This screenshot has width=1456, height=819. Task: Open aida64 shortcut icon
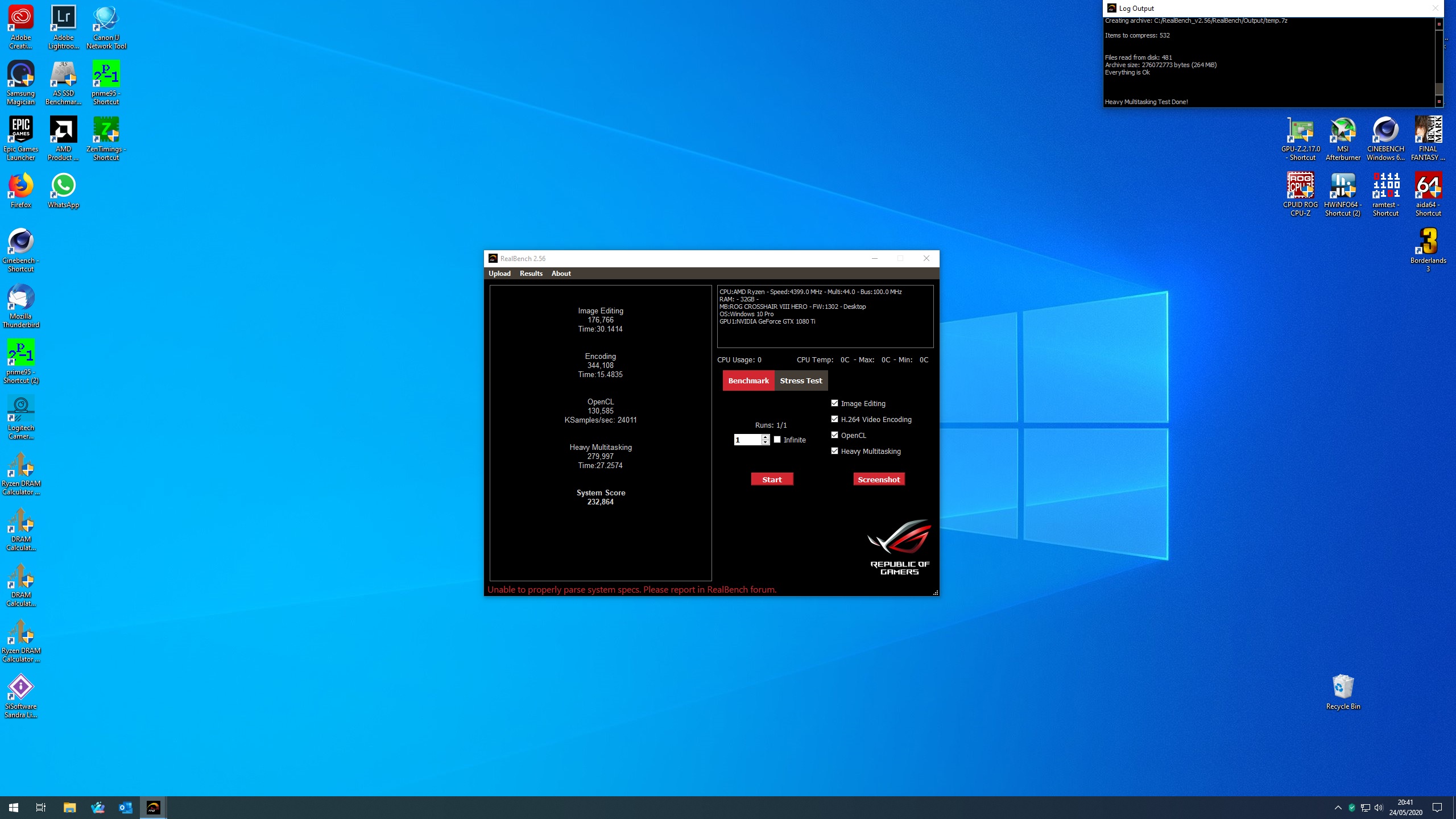click(x=1428, y=195)
